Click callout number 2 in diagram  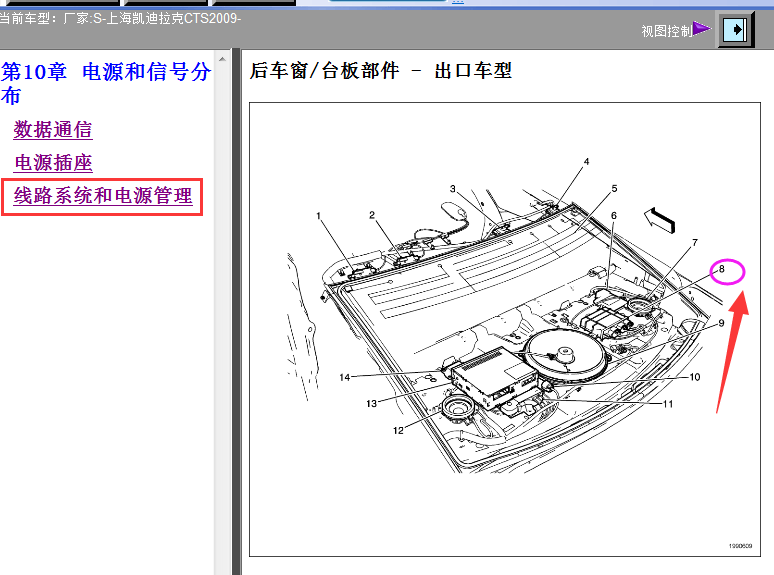(x=372, y=215)
